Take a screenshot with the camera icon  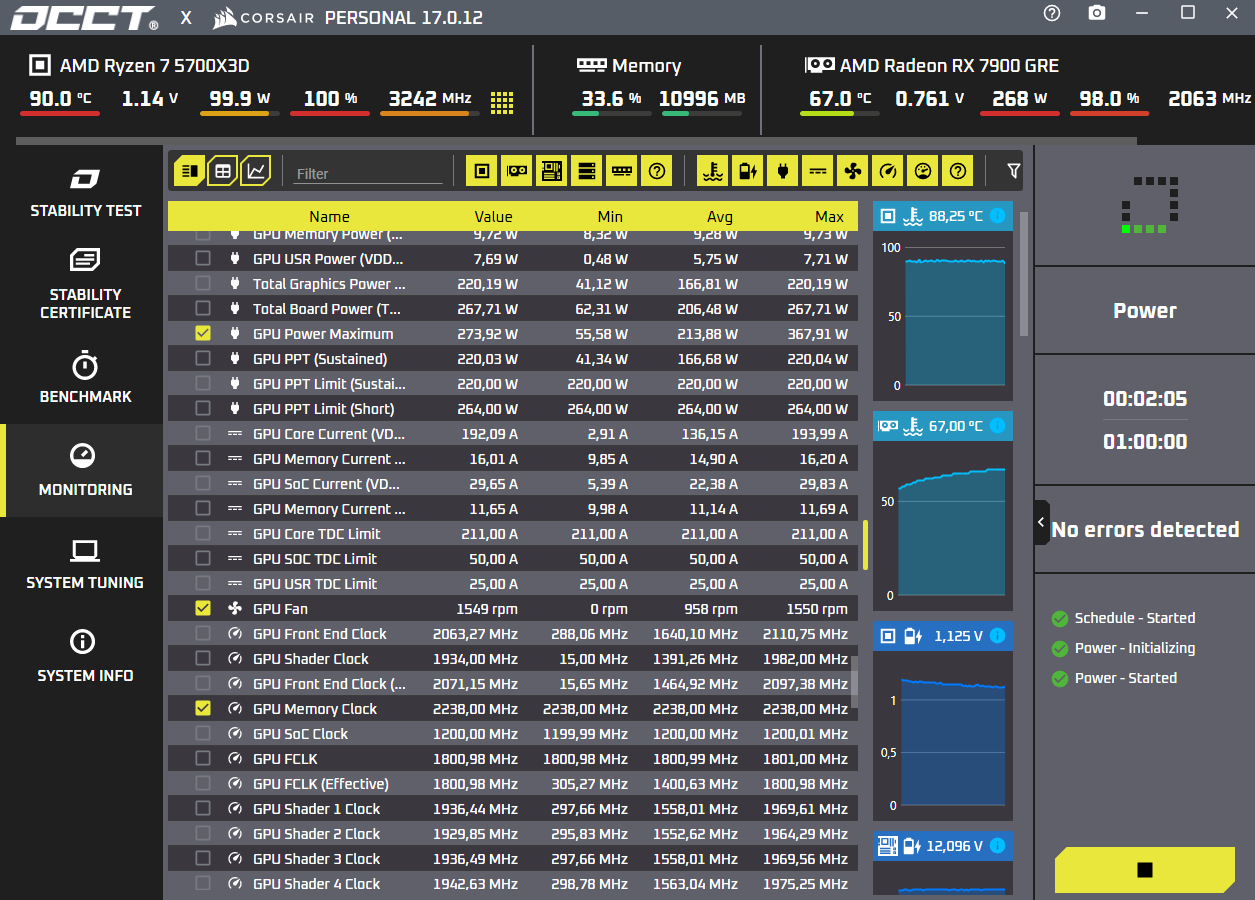click(1097, 13)
